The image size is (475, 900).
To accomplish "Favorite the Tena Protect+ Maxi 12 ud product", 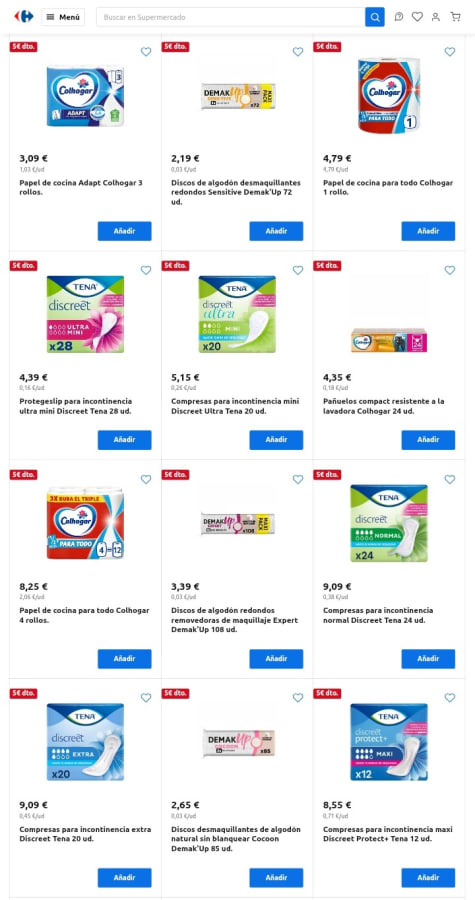I will [x=450, y=698].
